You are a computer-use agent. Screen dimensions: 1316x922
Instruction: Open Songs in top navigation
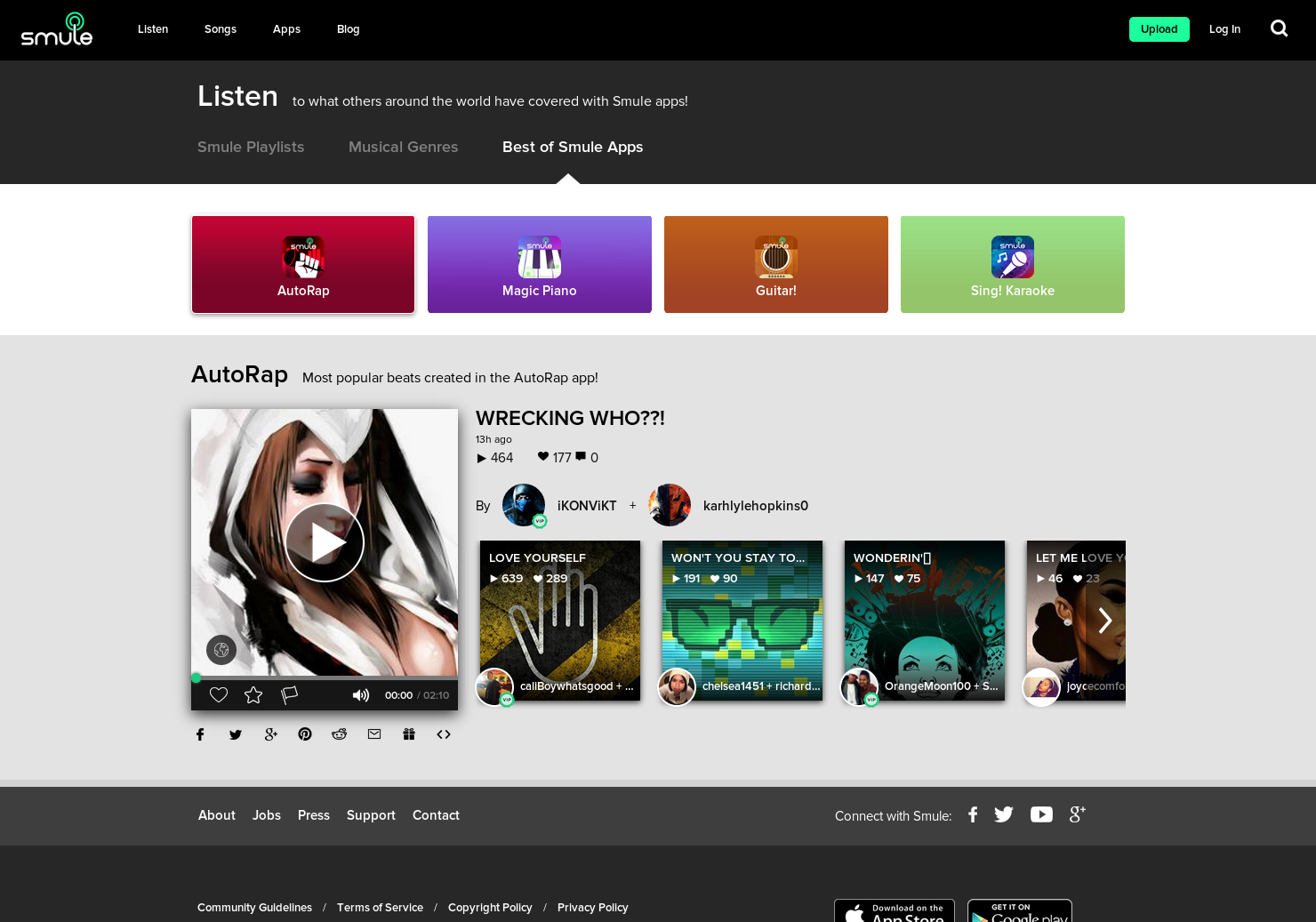pos(221,29)
